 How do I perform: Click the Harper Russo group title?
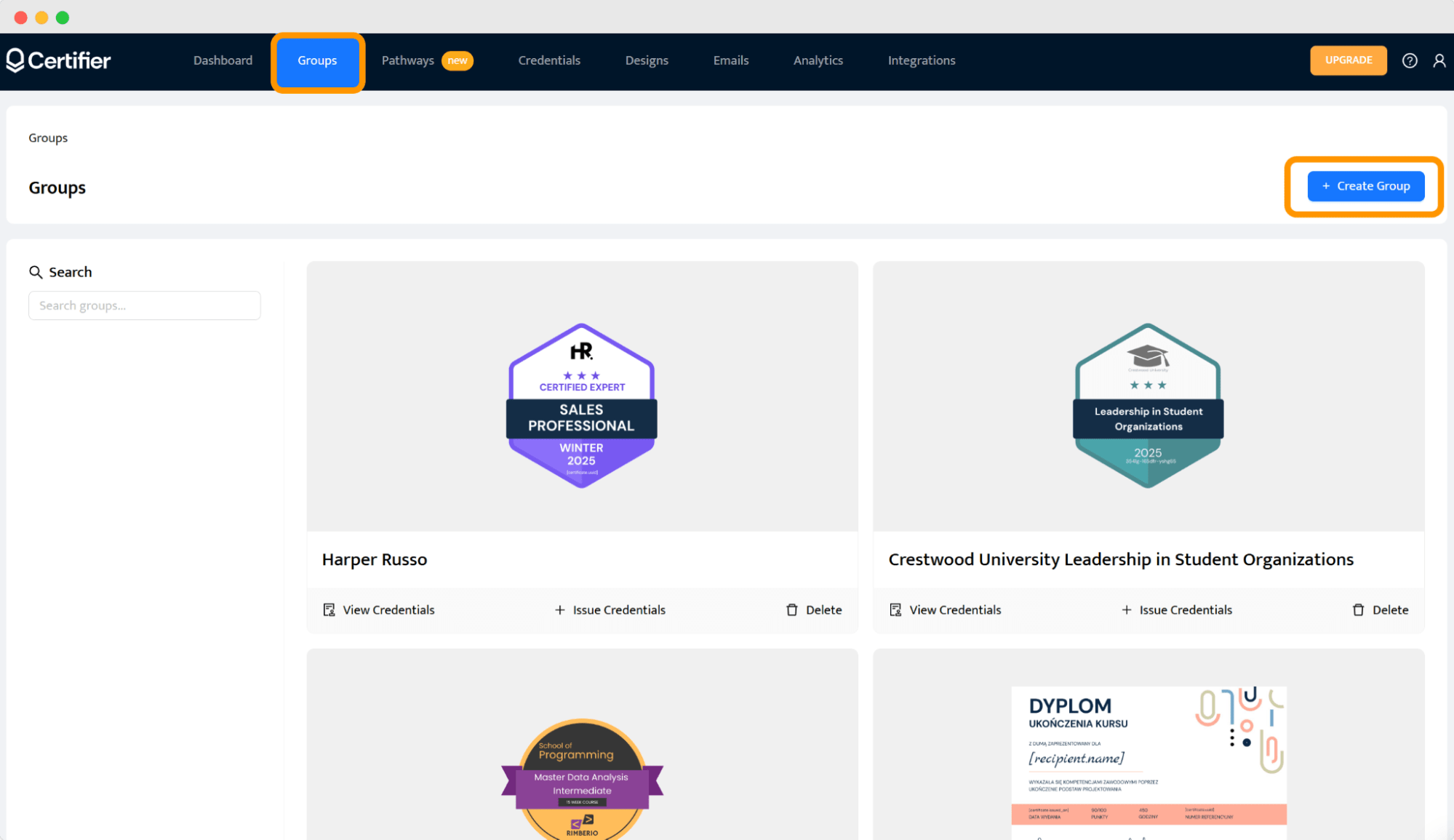pos(375,559)
